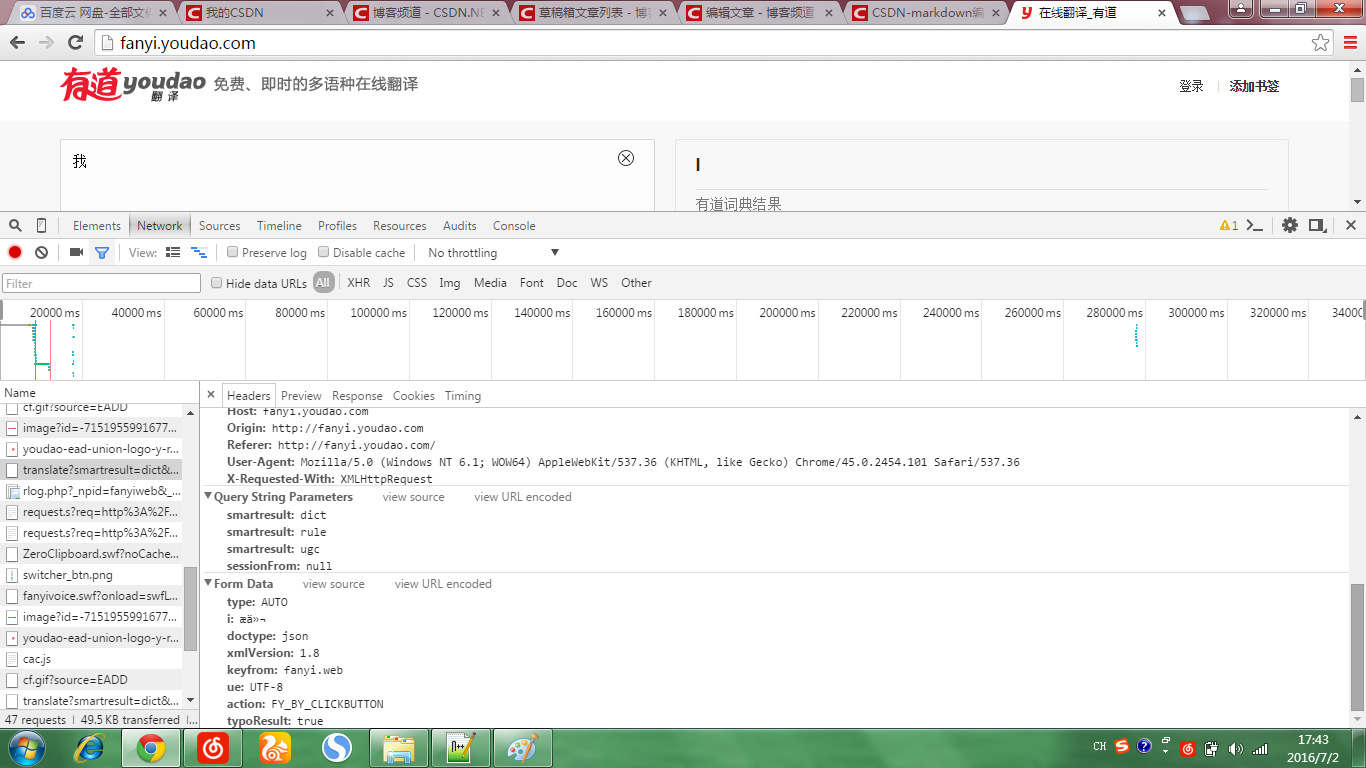
Task: Switch to Sources panel
Action: 220,225
